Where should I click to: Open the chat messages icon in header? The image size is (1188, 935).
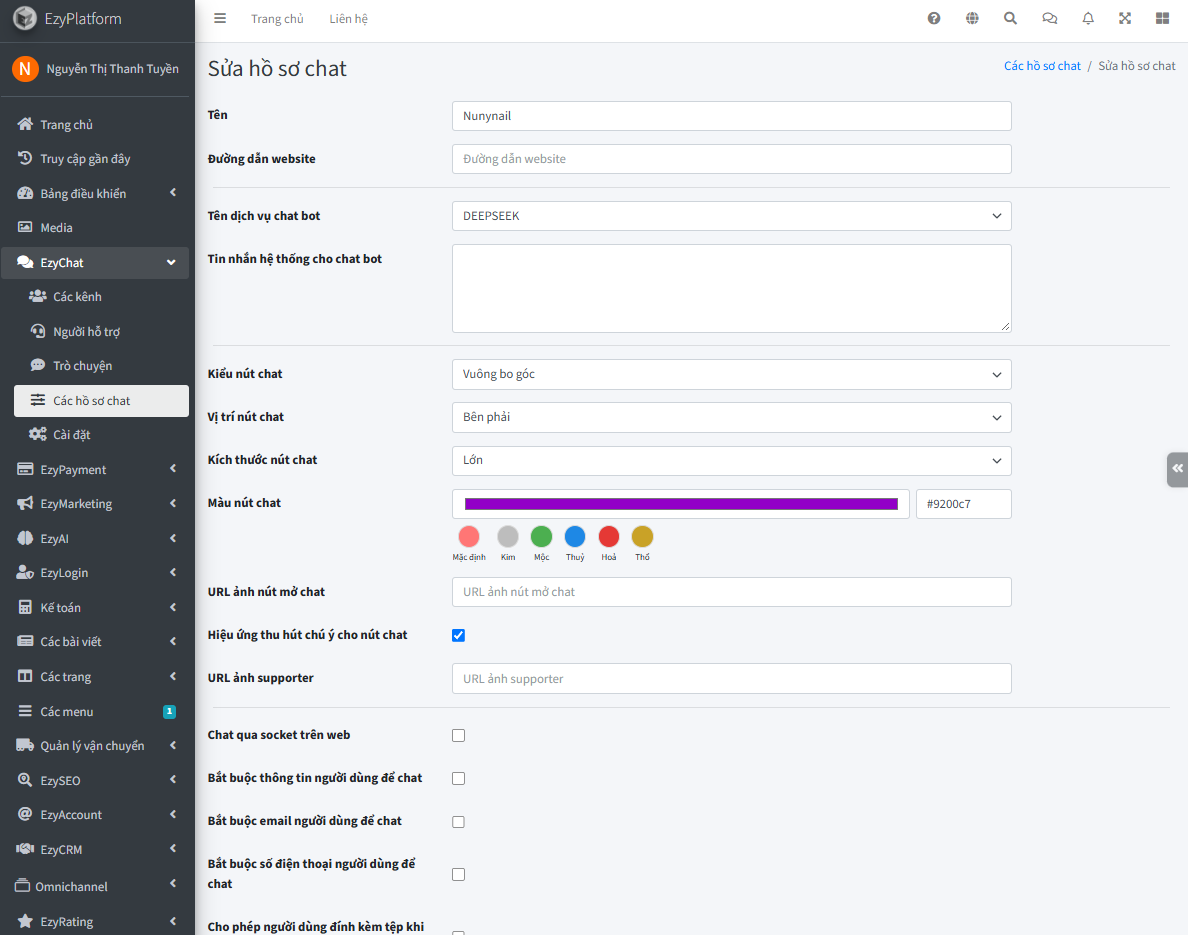click(x=1049, y=18)
